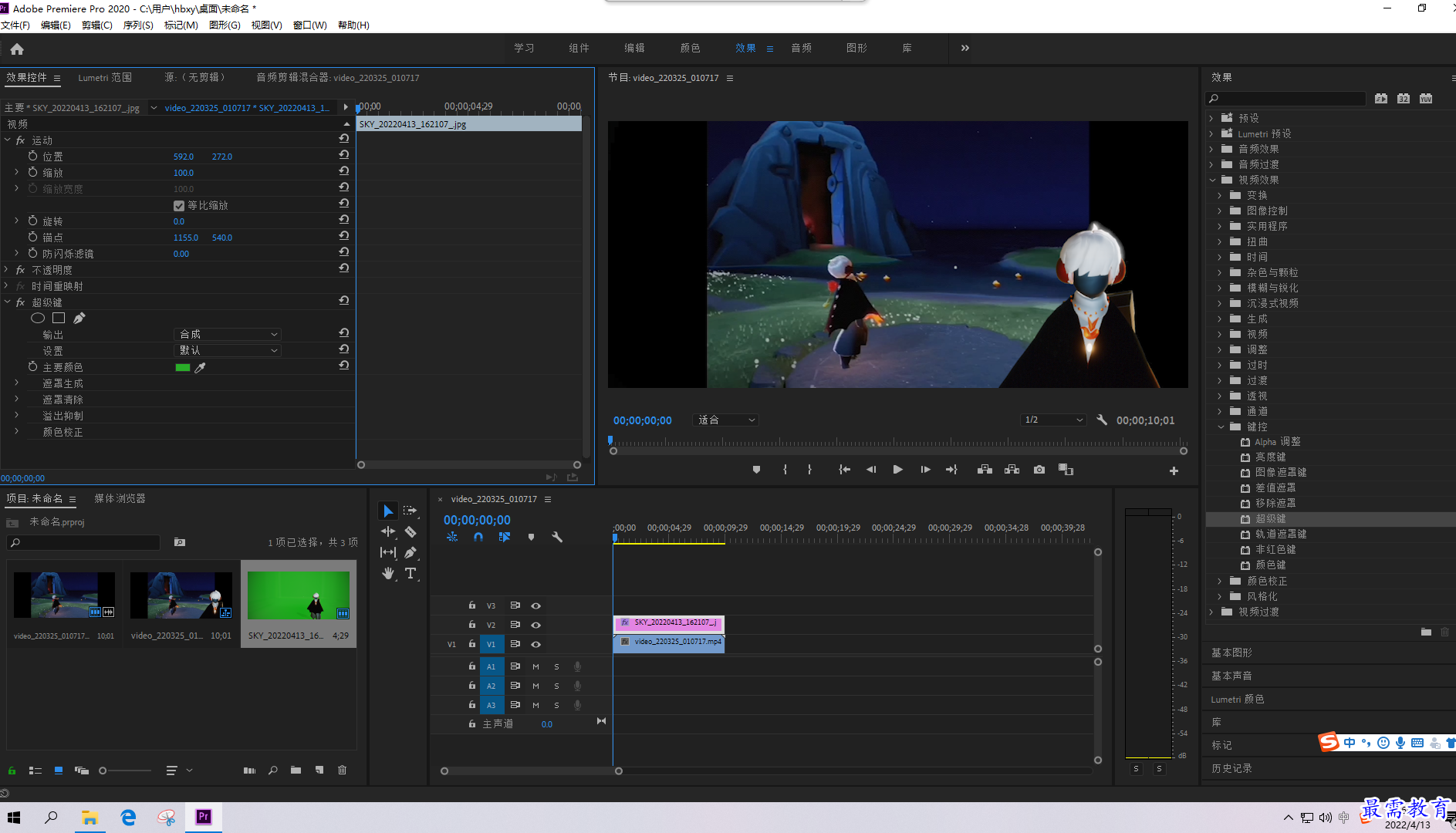Collapse the Keying effects folder
The height and width of the screenshot is (833, 1456).
pyautogui.click(x=1221, y=427)
